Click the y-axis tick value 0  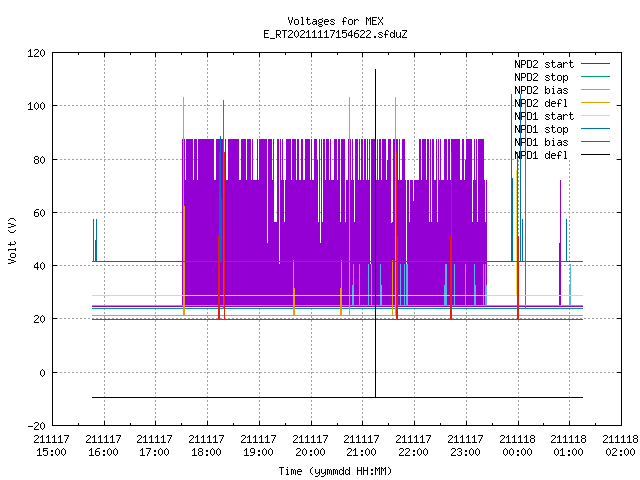point(42,373)
